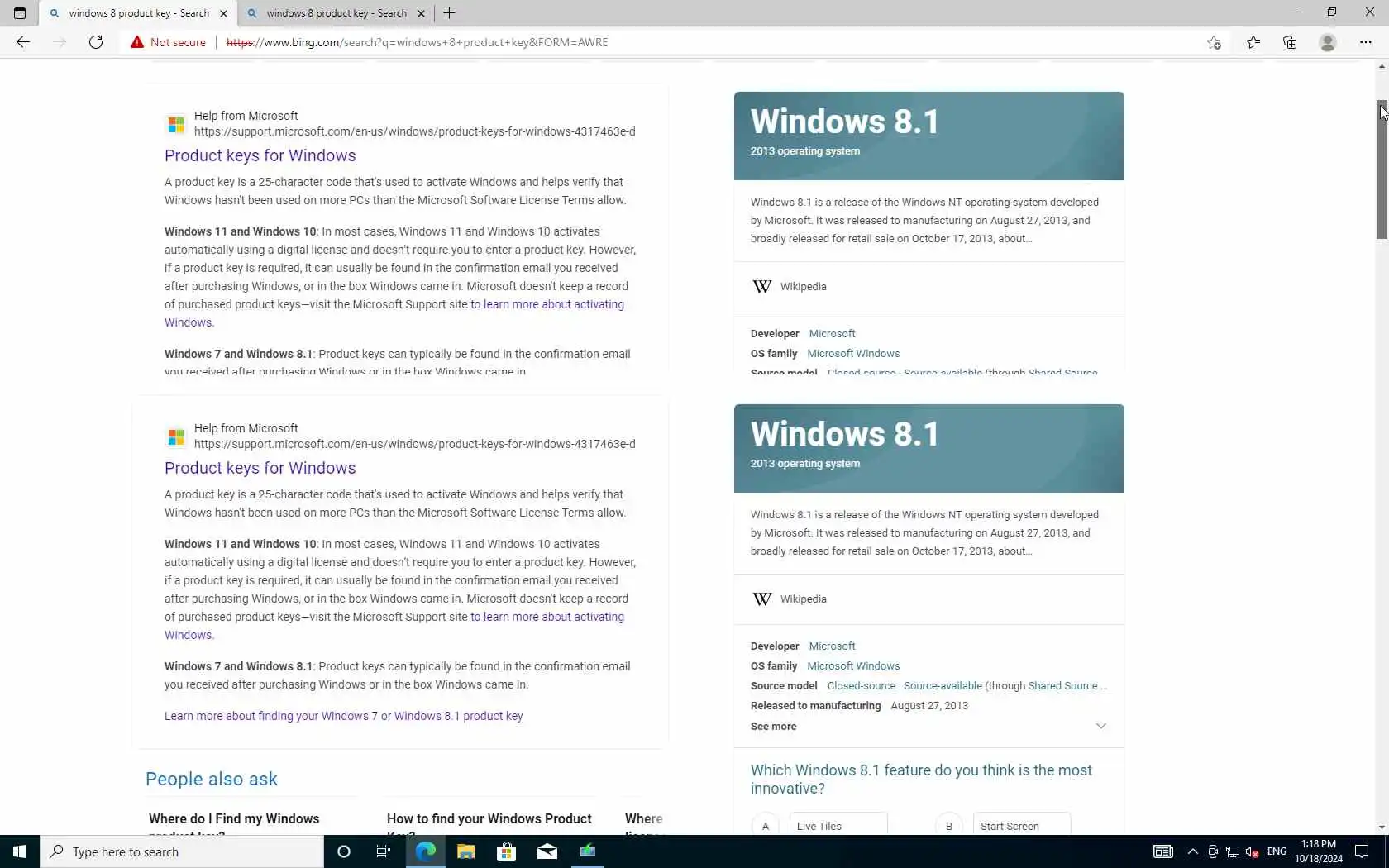
Task: Open 'Microsoft Windows' OS family link in first panel
Action: pos(853,354)
